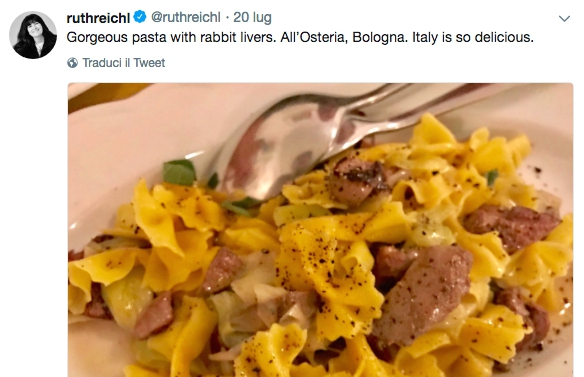Image resolution: width=584 pixels, height=377 pixels.
Task: Click the blue verified badge checkmark
Action: pyautogui.click(x=140, y=17)
